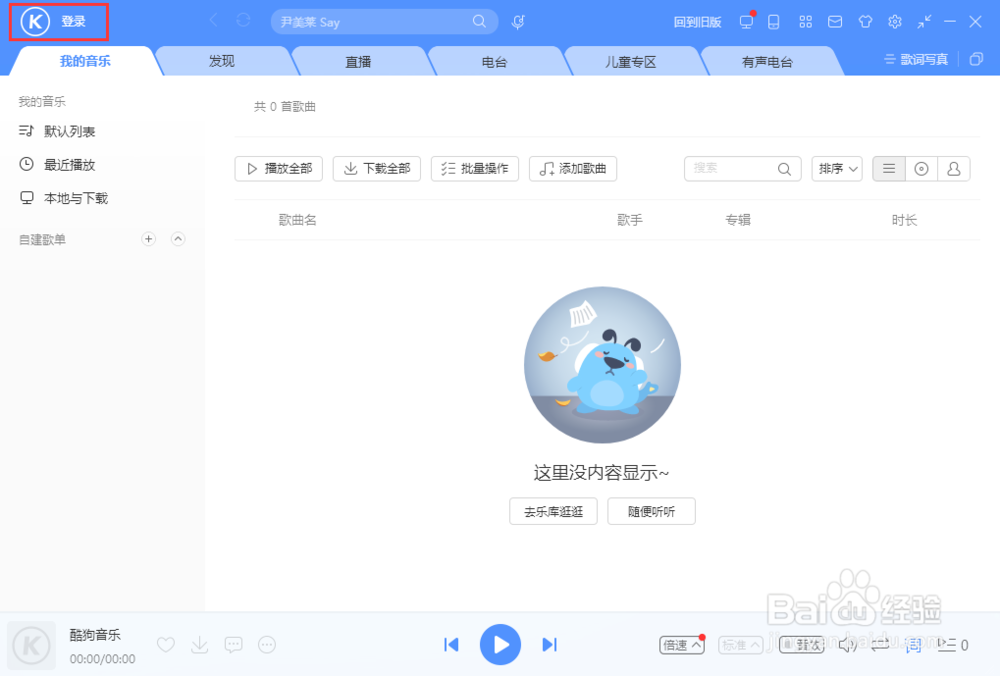Click the magnifier in the playlist search box
Viewport: 1000px width, 676px height.
point(784,169)
